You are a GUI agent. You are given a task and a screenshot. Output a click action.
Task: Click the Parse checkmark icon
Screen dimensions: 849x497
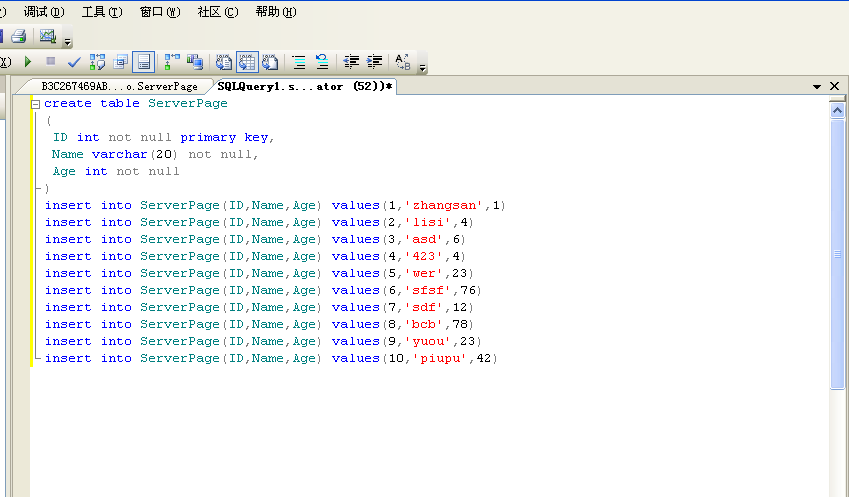(x=74, y=62)
